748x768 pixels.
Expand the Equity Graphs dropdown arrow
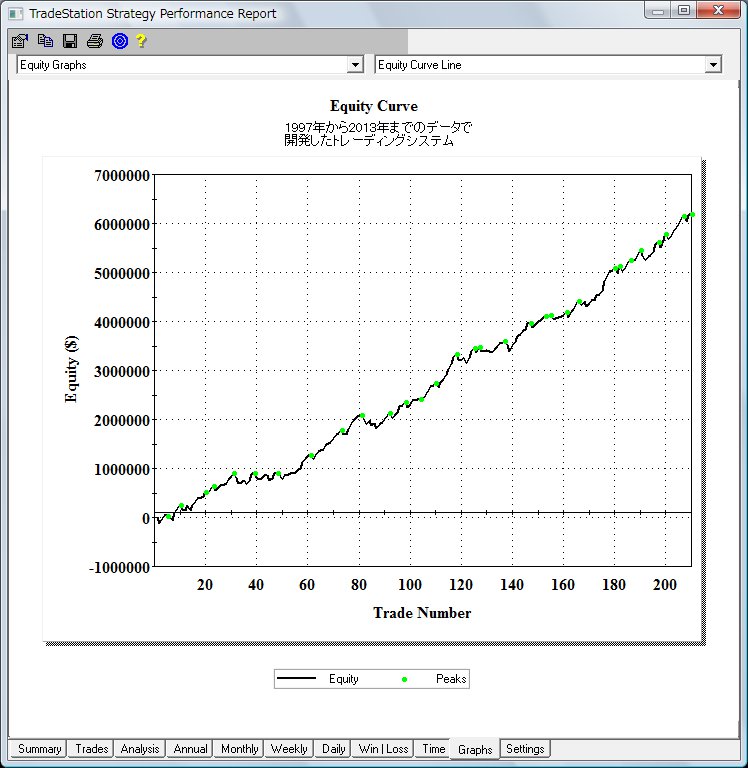pyautogui.click(x=355, y=65)
